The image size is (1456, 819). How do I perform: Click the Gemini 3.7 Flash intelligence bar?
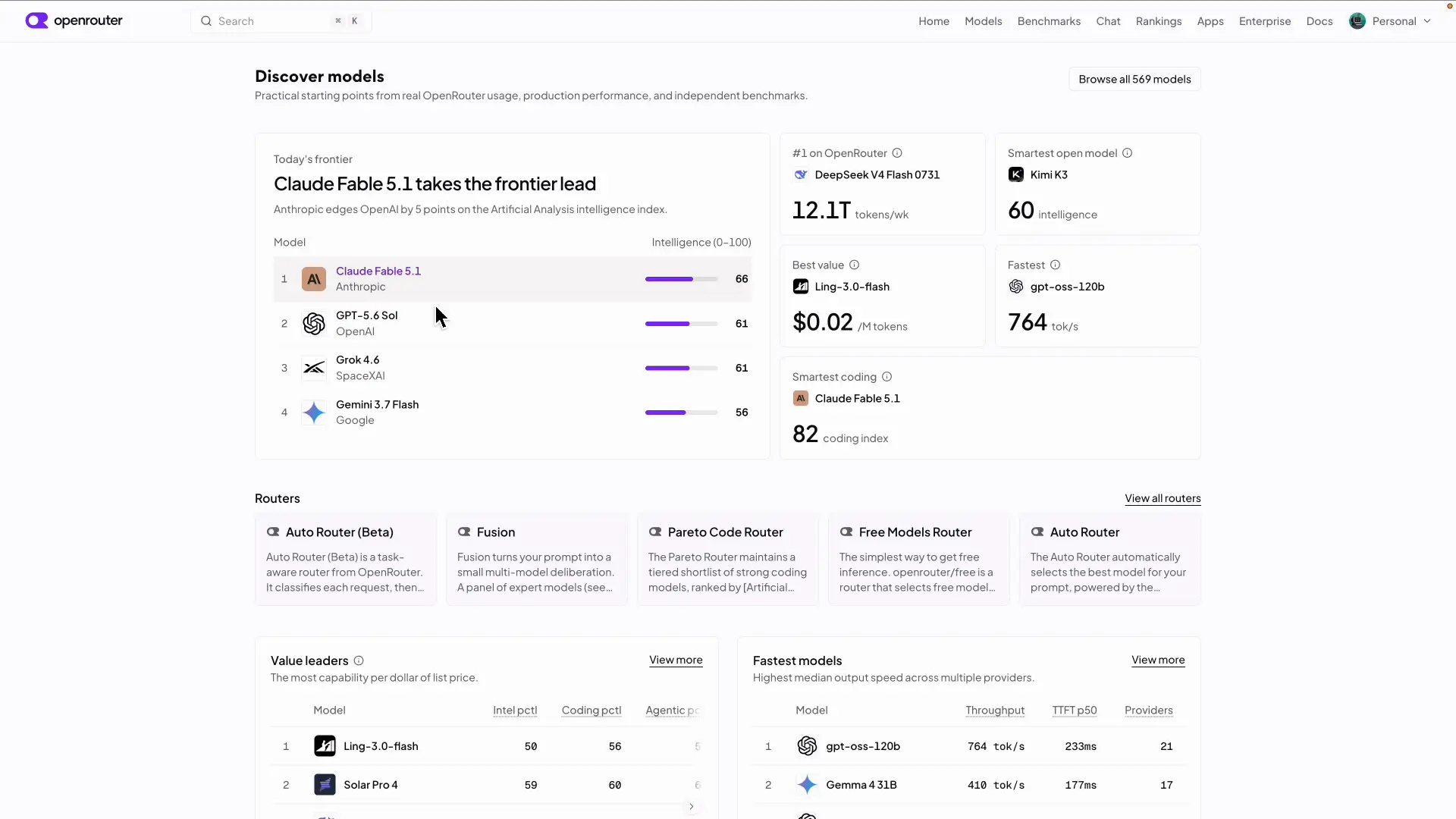coord(681,413)
